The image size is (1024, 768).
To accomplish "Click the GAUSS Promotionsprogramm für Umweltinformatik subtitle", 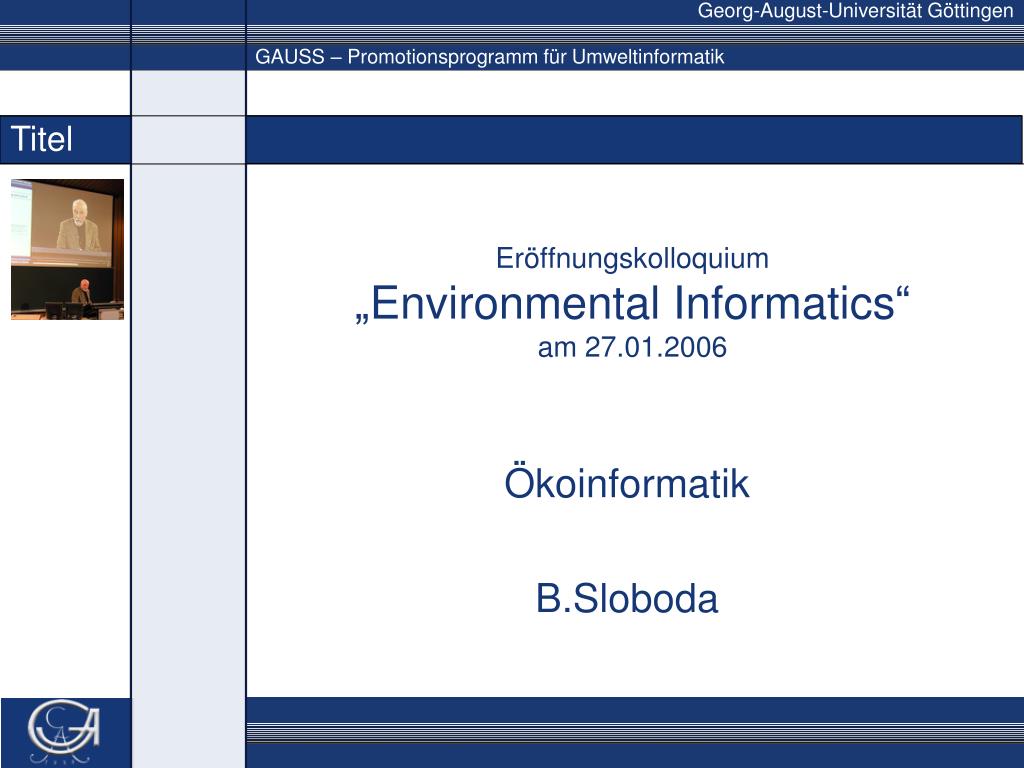I will click(x=490, y=57).
